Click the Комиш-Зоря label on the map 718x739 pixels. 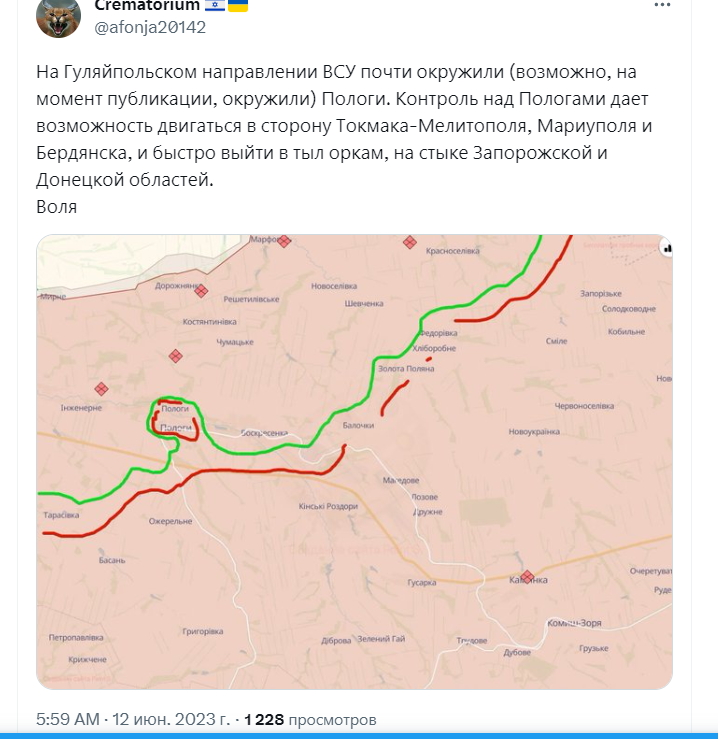[574, 623]
